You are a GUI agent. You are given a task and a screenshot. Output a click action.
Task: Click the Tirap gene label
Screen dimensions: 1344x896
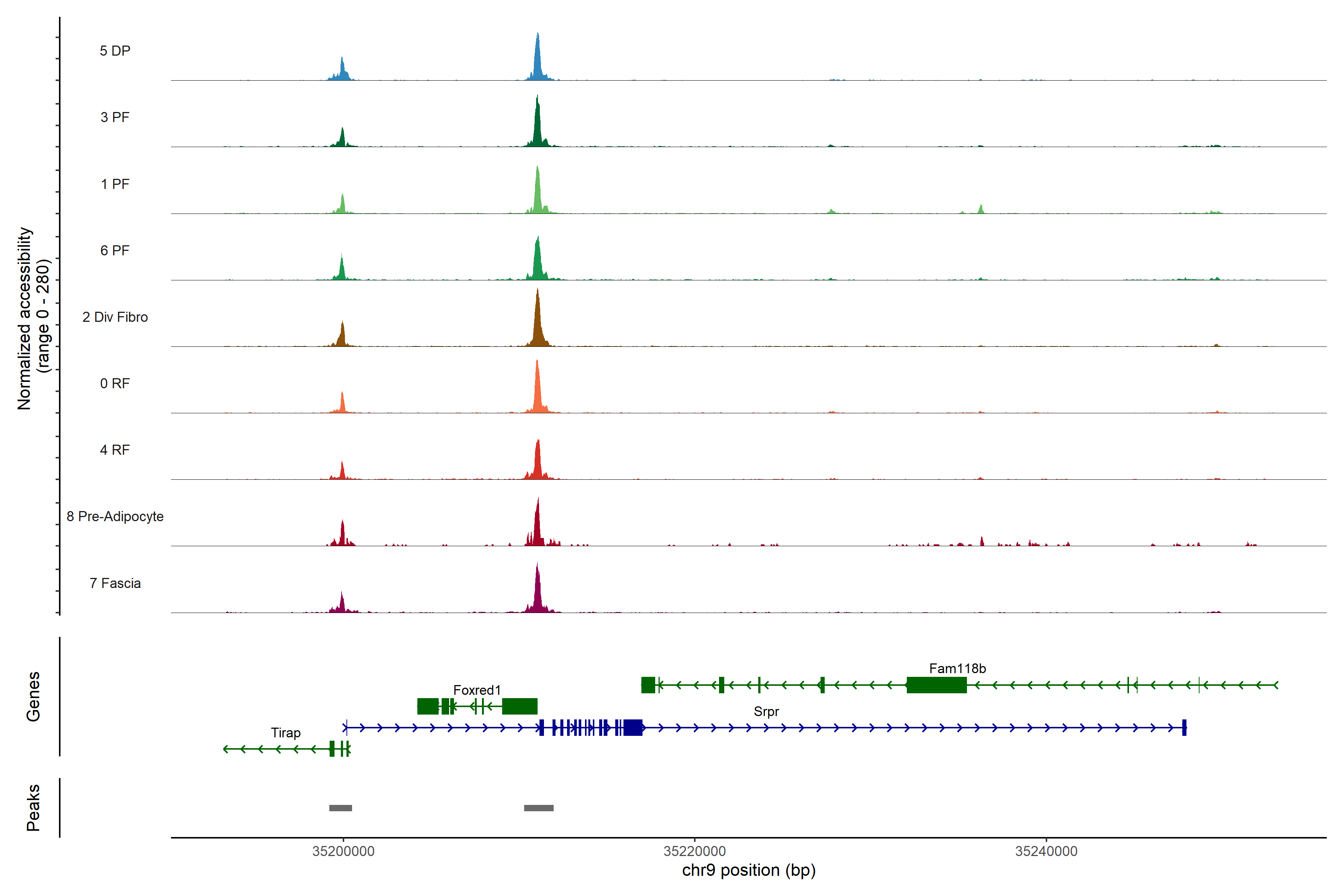coord(285,732)
